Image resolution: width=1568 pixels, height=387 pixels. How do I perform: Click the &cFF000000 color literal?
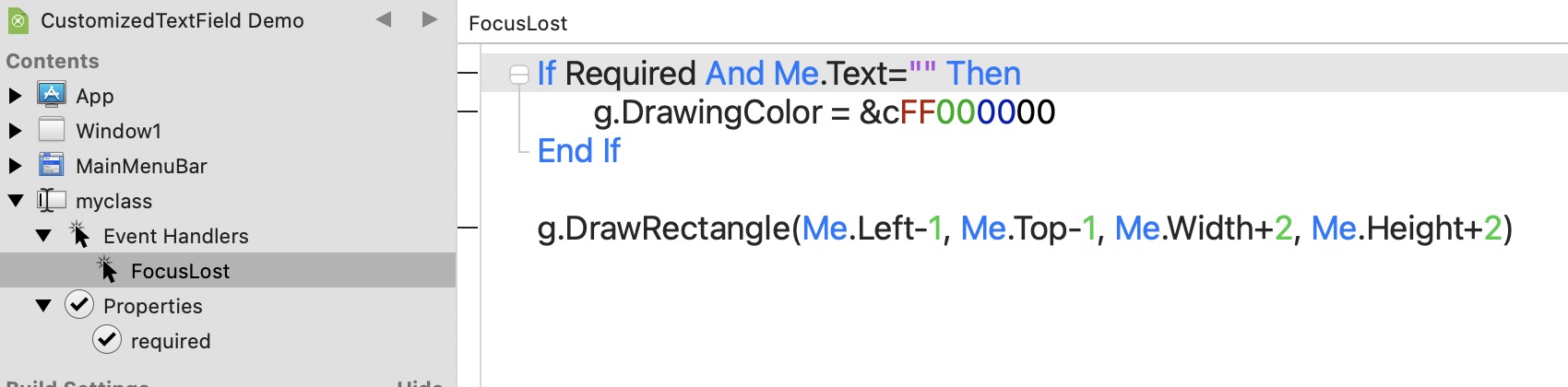coord(957,112)
